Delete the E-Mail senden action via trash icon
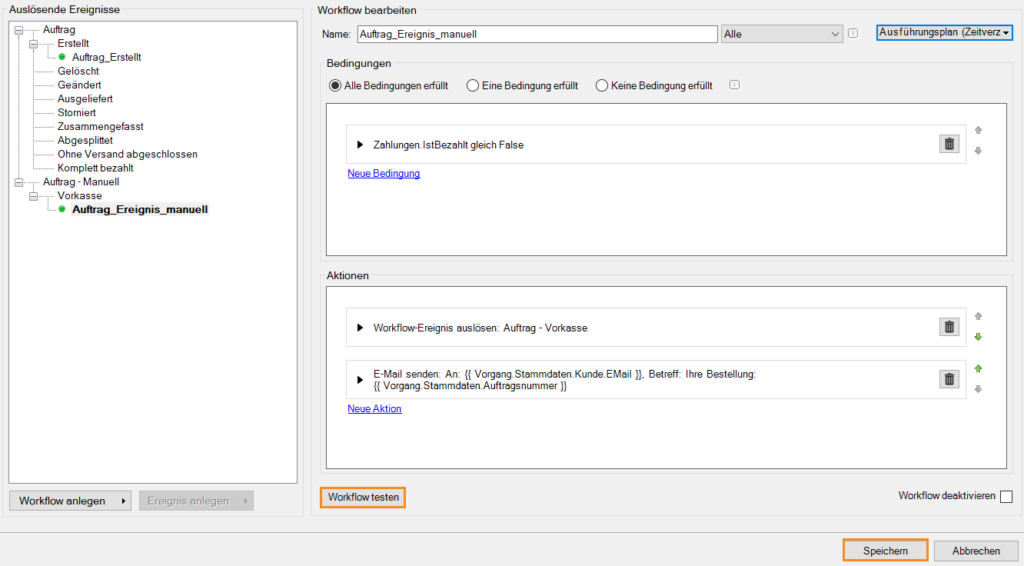The height and width of the screenshot is (566, 1024). tap(948, 379)
